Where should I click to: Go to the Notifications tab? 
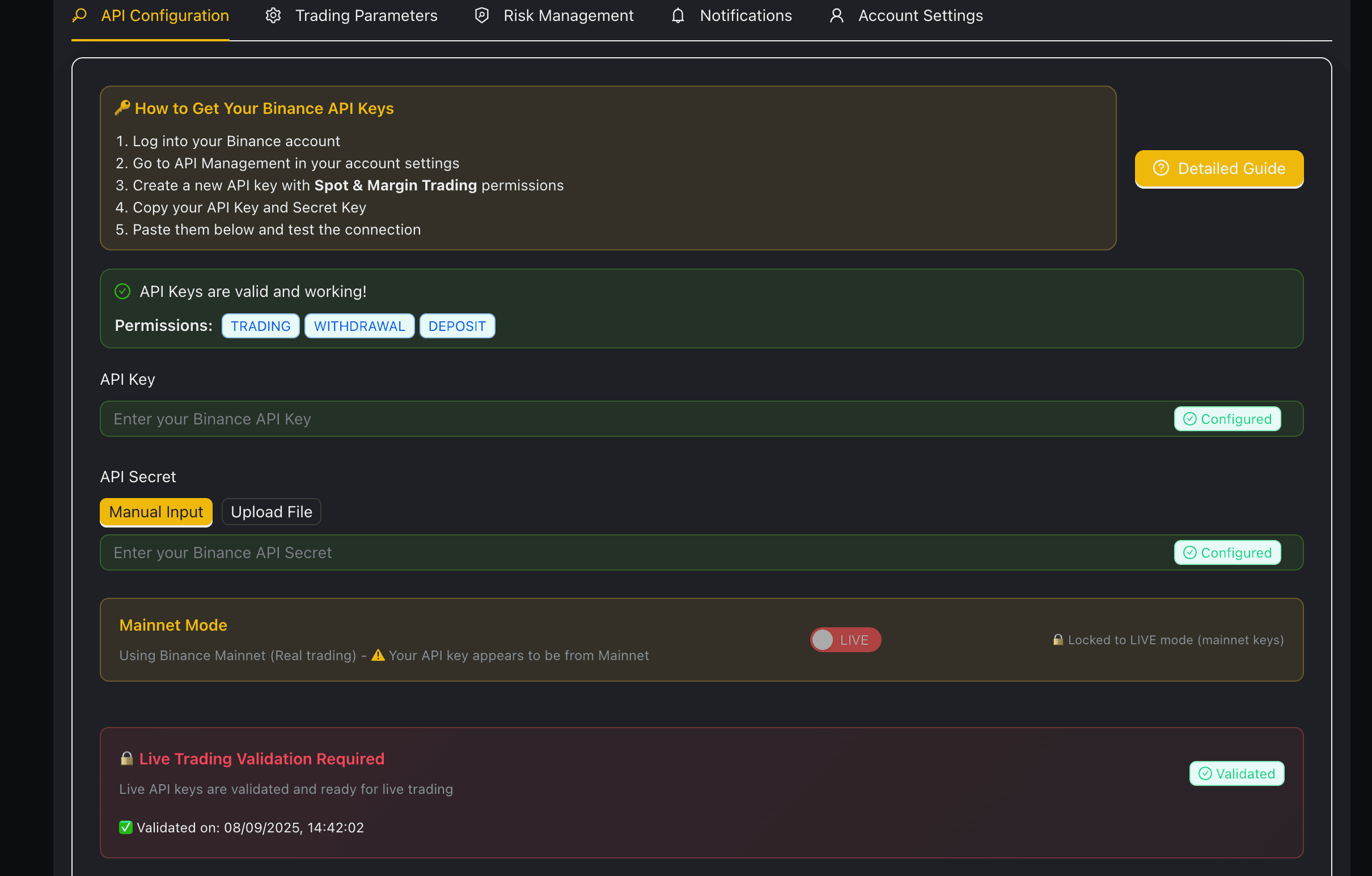(x=731, y=16)
